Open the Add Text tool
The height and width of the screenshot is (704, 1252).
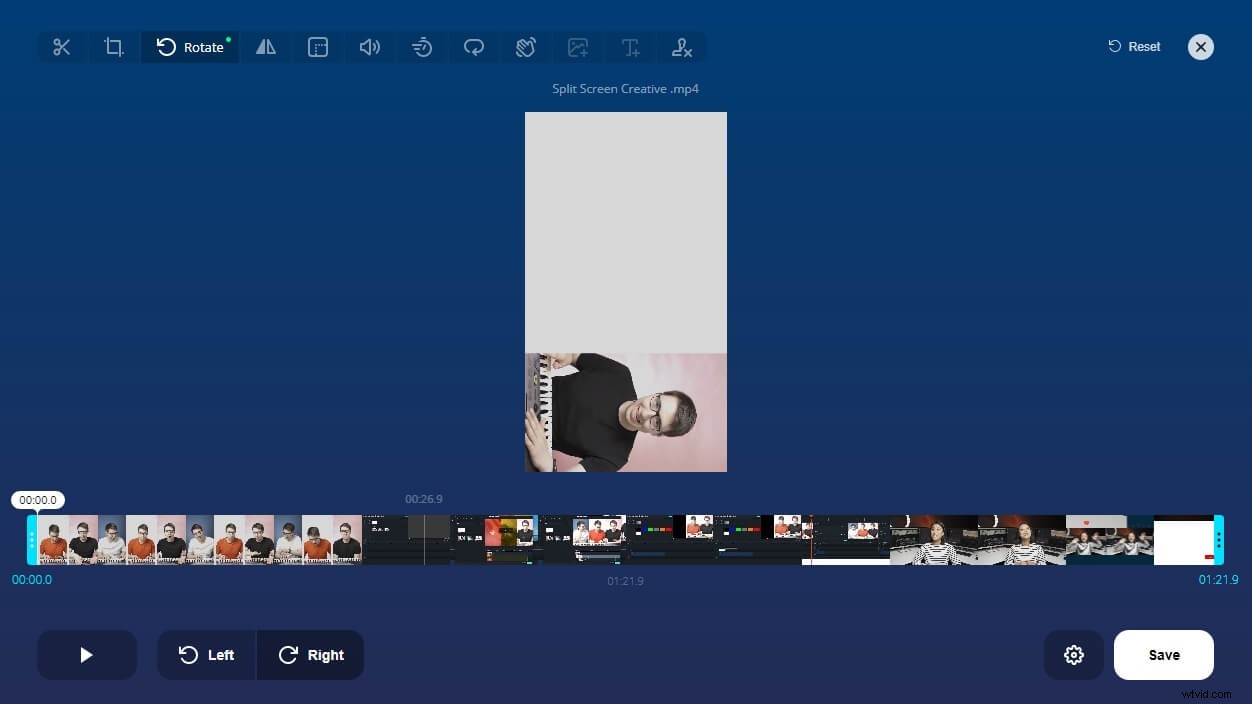click(x=630, y=47)
